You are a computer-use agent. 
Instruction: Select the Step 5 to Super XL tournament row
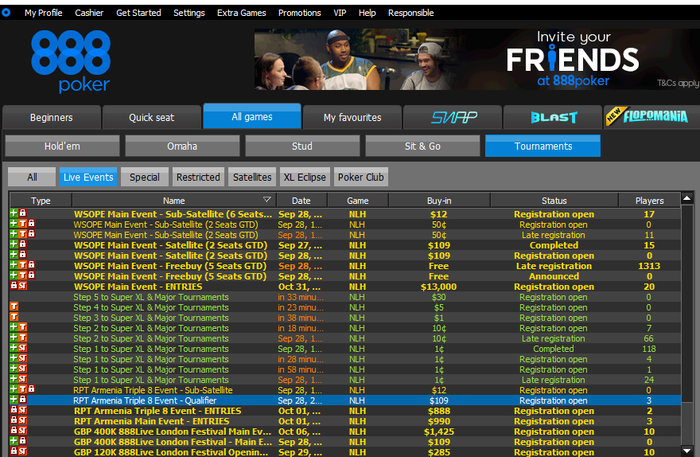click(345, 296)
